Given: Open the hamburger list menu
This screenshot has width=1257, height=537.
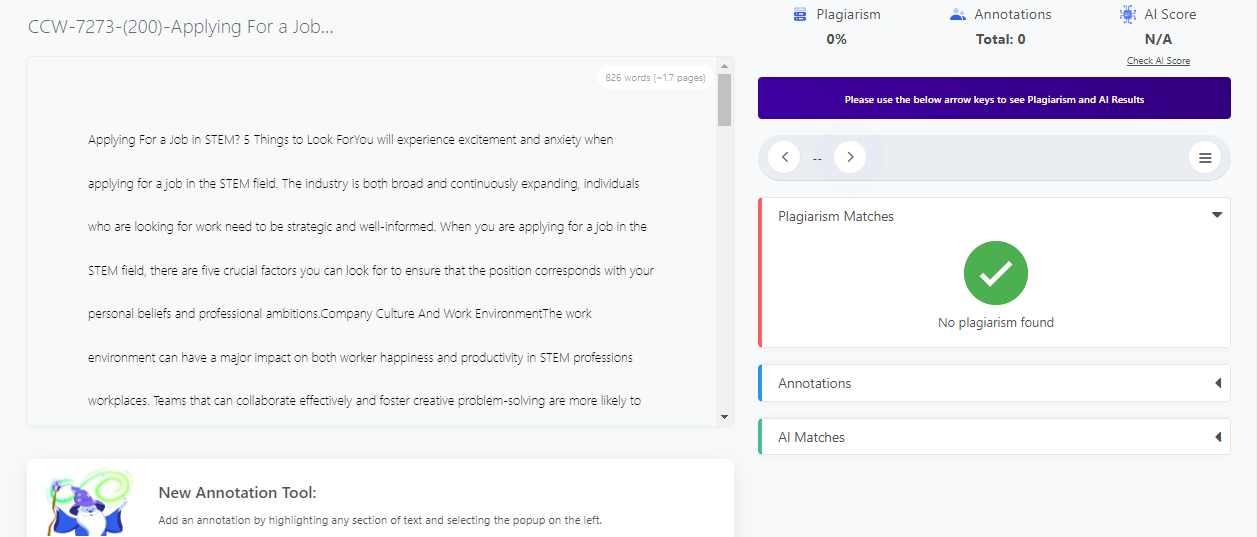Looking at the screenshot, I should pyautogui.click(x=1205, y=158).
